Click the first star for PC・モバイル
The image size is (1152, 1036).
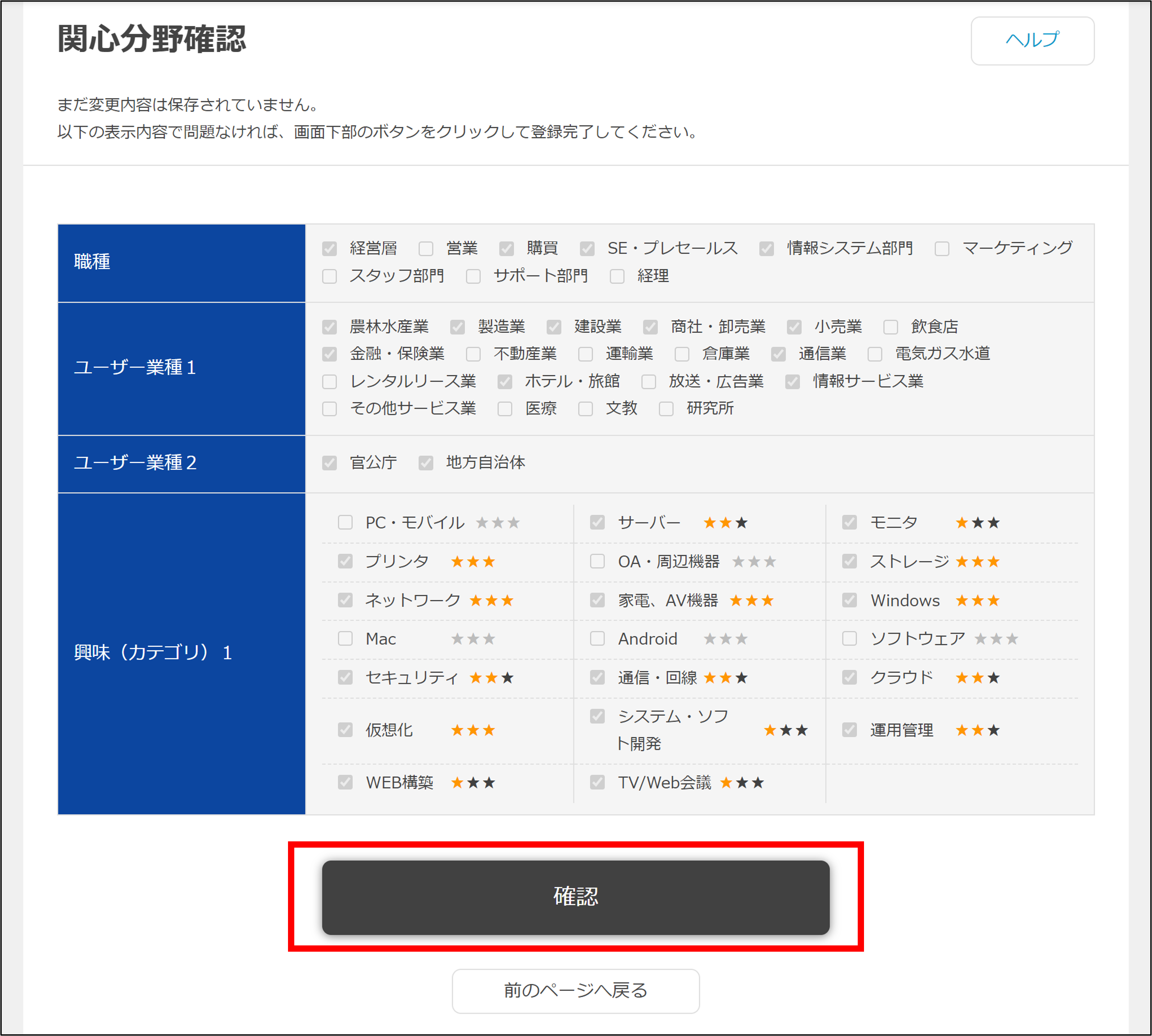click(482, 522)
